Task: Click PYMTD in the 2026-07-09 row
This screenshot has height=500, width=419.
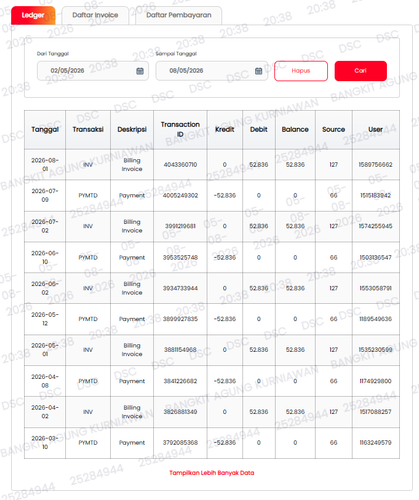Action: pyautogui.click(x=88, y=195)
